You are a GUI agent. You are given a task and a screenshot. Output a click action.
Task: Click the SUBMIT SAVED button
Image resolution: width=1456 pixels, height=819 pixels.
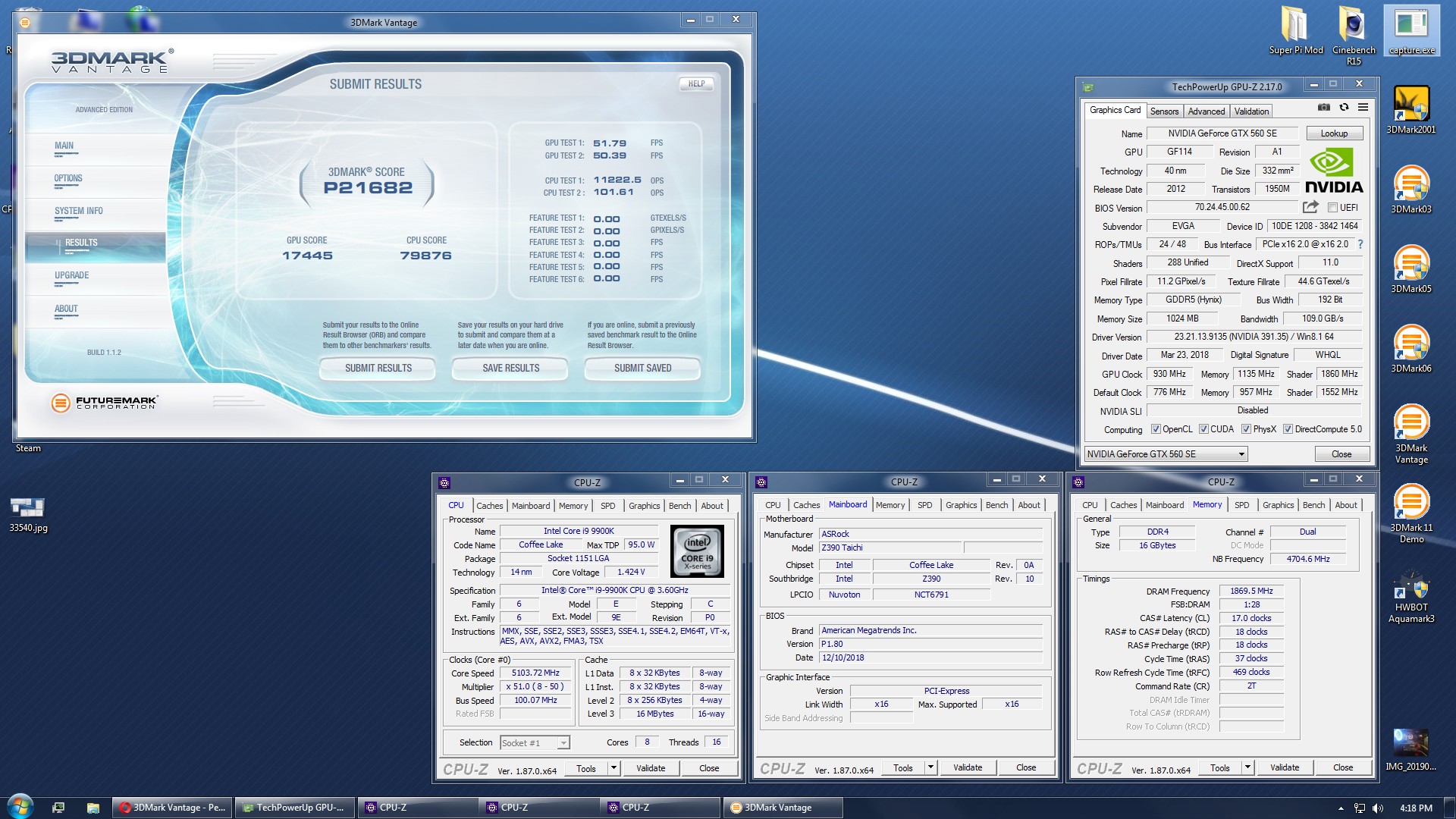642,369
